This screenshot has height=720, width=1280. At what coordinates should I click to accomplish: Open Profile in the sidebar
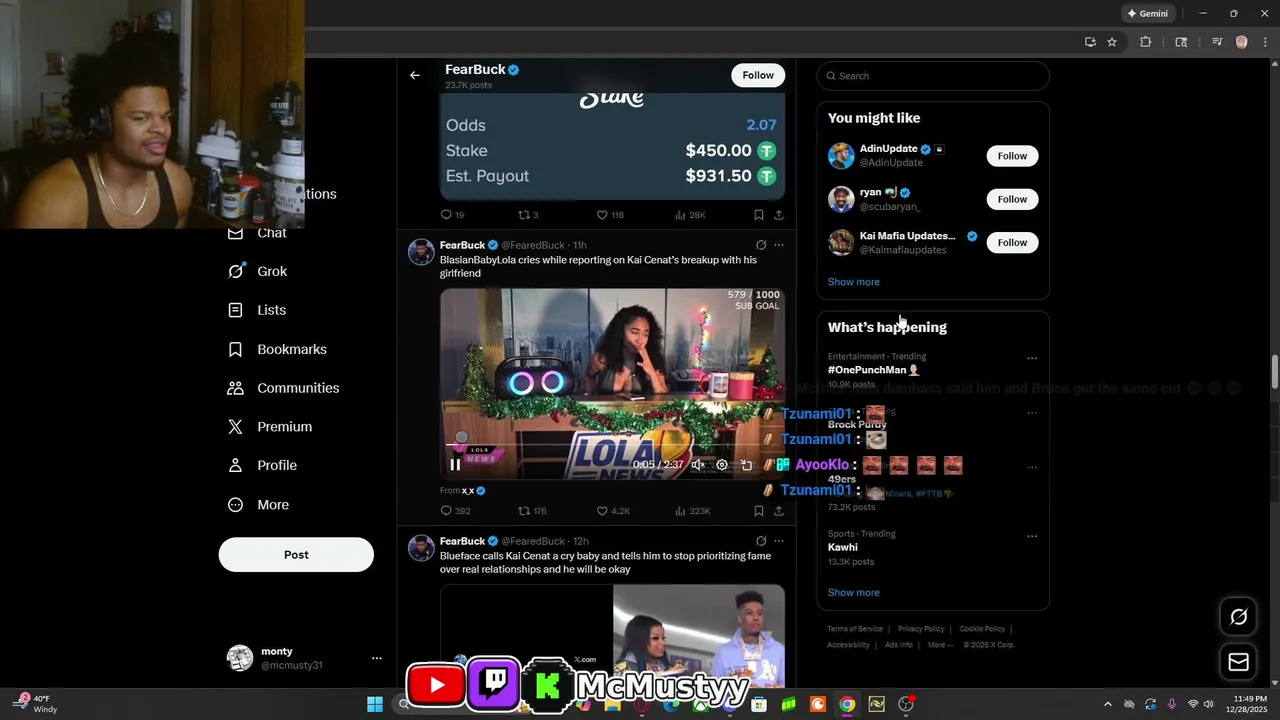(x=262, y=465)
